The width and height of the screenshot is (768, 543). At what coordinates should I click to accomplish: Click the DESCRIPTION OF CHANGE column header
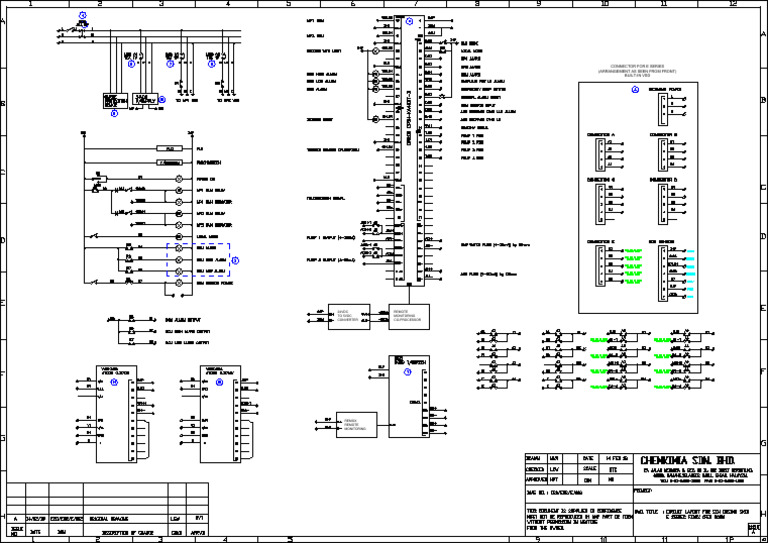click(x=127, y=533)
